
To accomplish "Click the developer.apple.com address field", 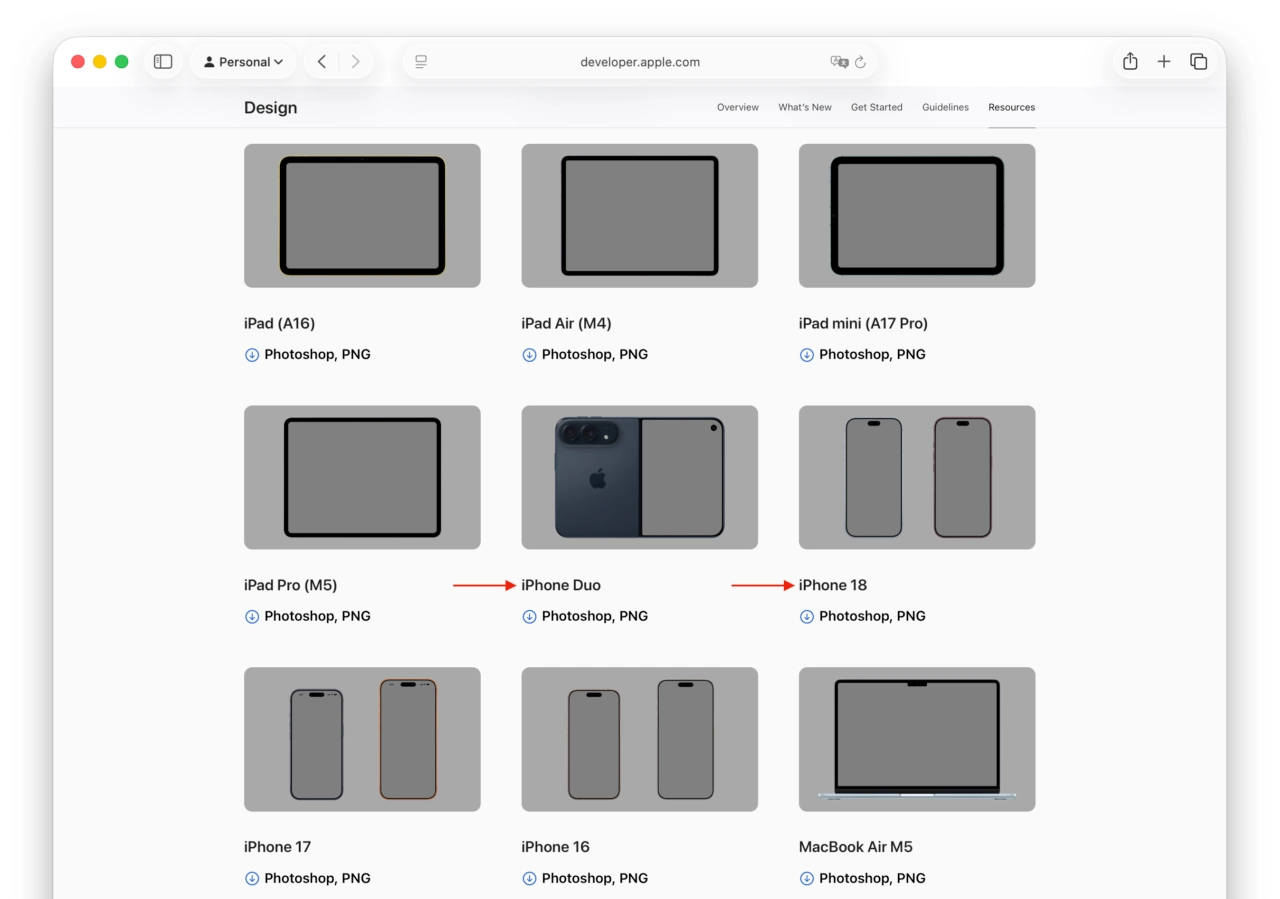I will [x=640, y=62].
